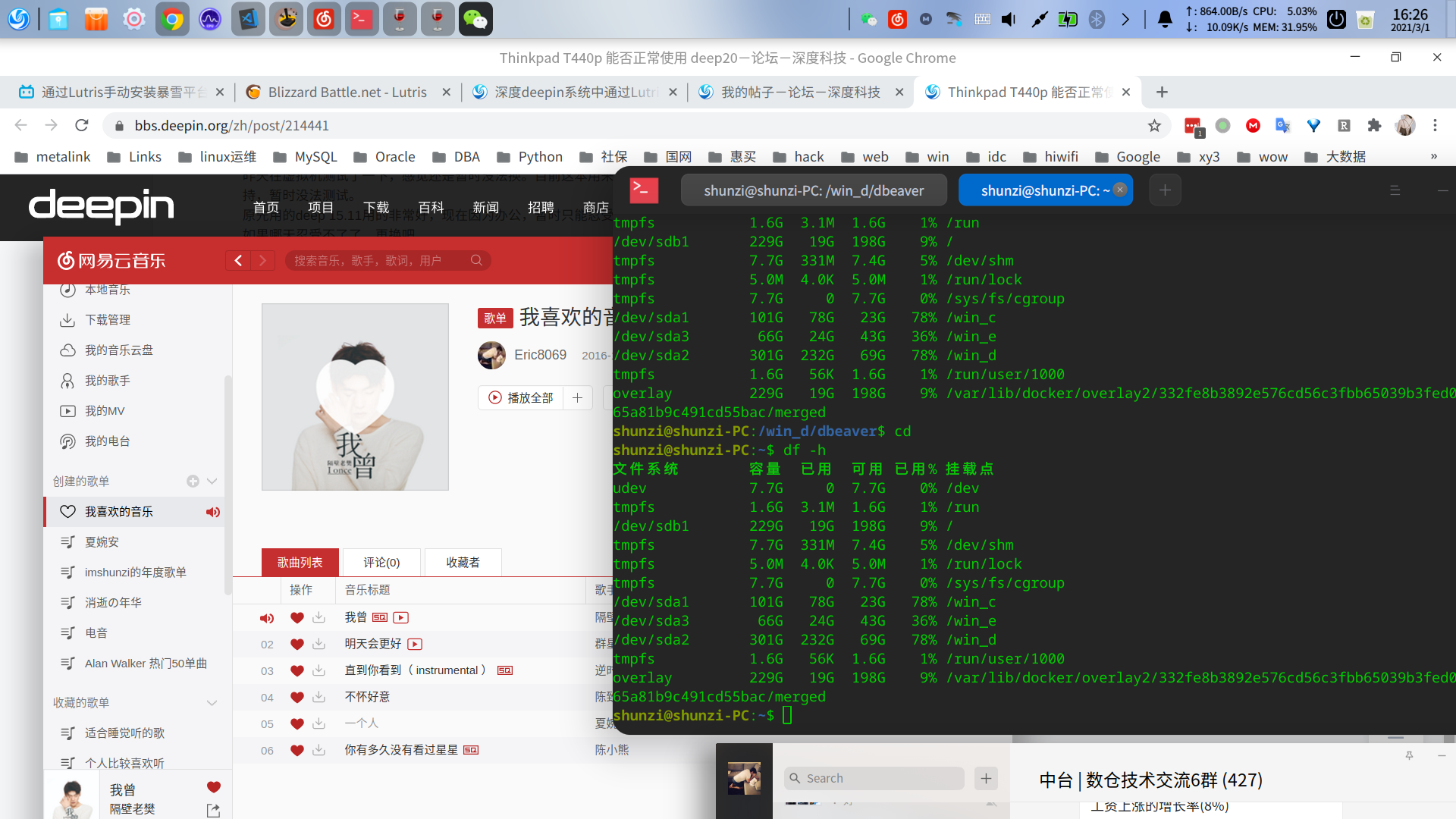Switch to Blizzard Battle.net - Lutris tab
The width and height of the screenshot is (1456, 819).
(347, 92)
